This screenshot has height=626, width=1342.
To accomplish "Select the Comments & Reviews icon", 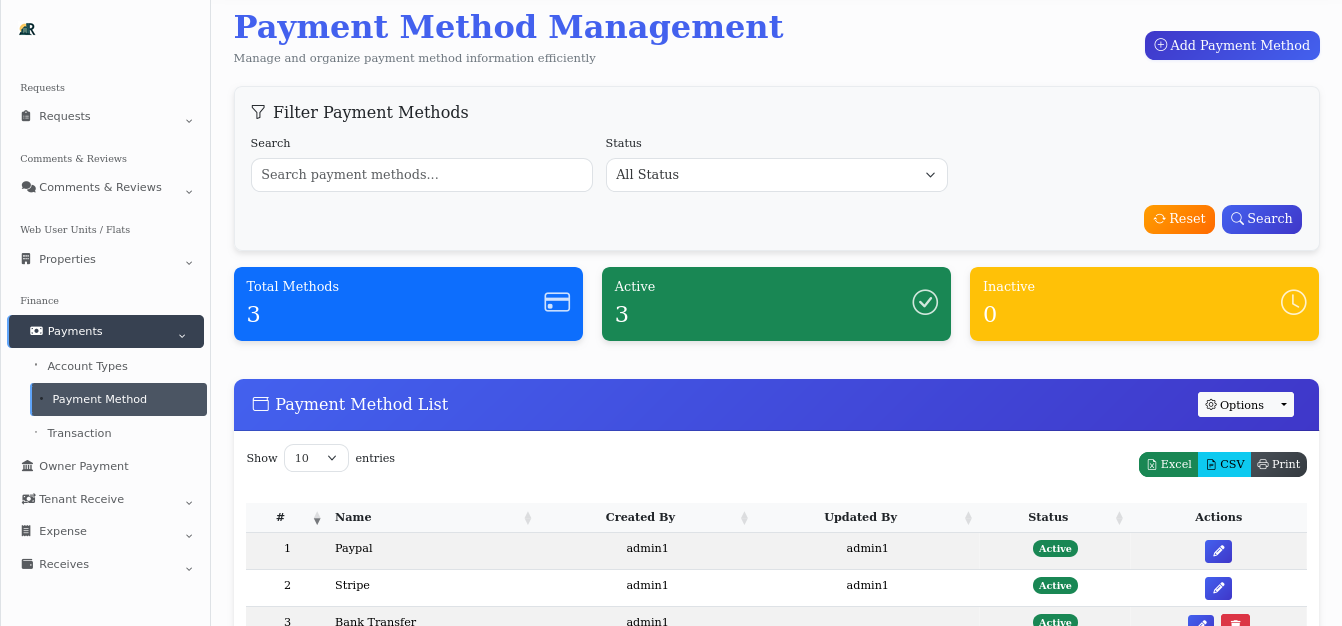I will (x=28, y=187).
